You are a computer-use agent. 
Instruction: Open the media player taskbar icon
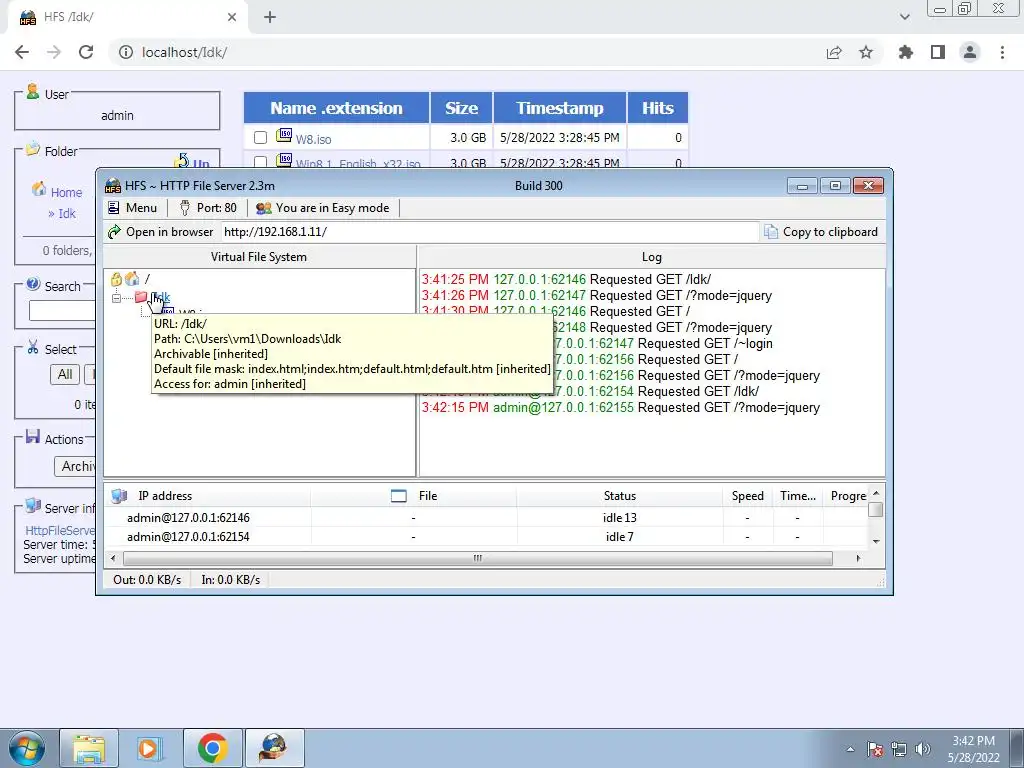pos(148,748)
